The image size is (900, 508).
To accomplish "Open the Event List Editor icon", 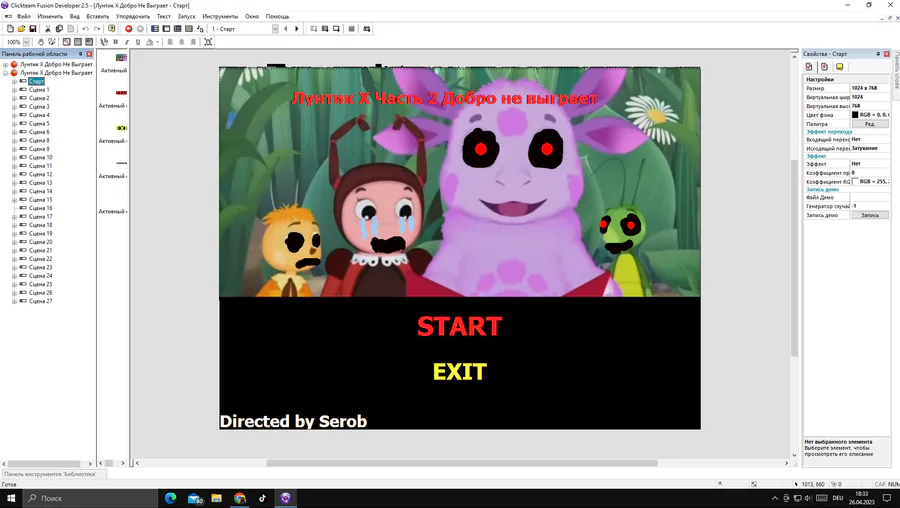I will click(189, 29).
